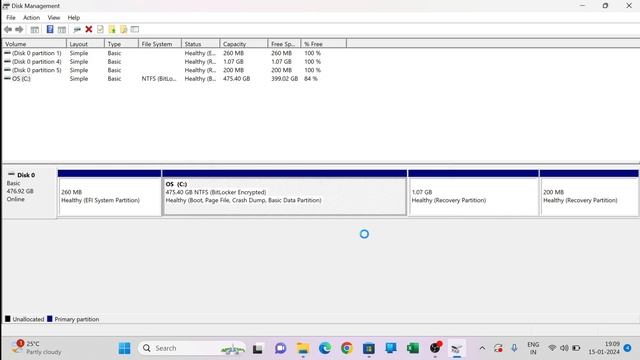Open the Chat (Teams) taskbar icon
The width and height of the screenshot is (640, 360).
[x=280, y=349]
